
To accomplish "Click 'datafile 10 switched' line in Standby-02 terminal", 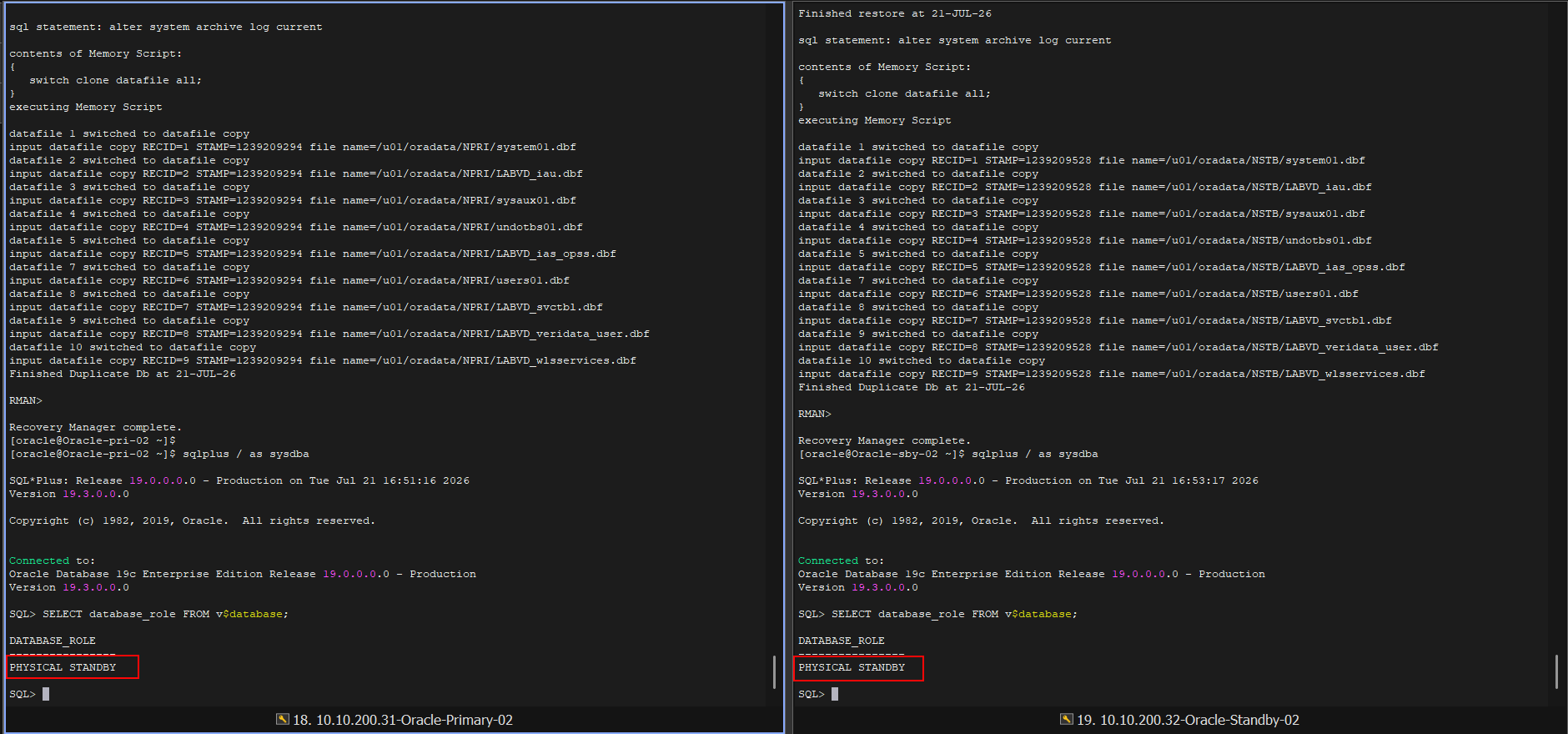I will click(x=922, y=360).
